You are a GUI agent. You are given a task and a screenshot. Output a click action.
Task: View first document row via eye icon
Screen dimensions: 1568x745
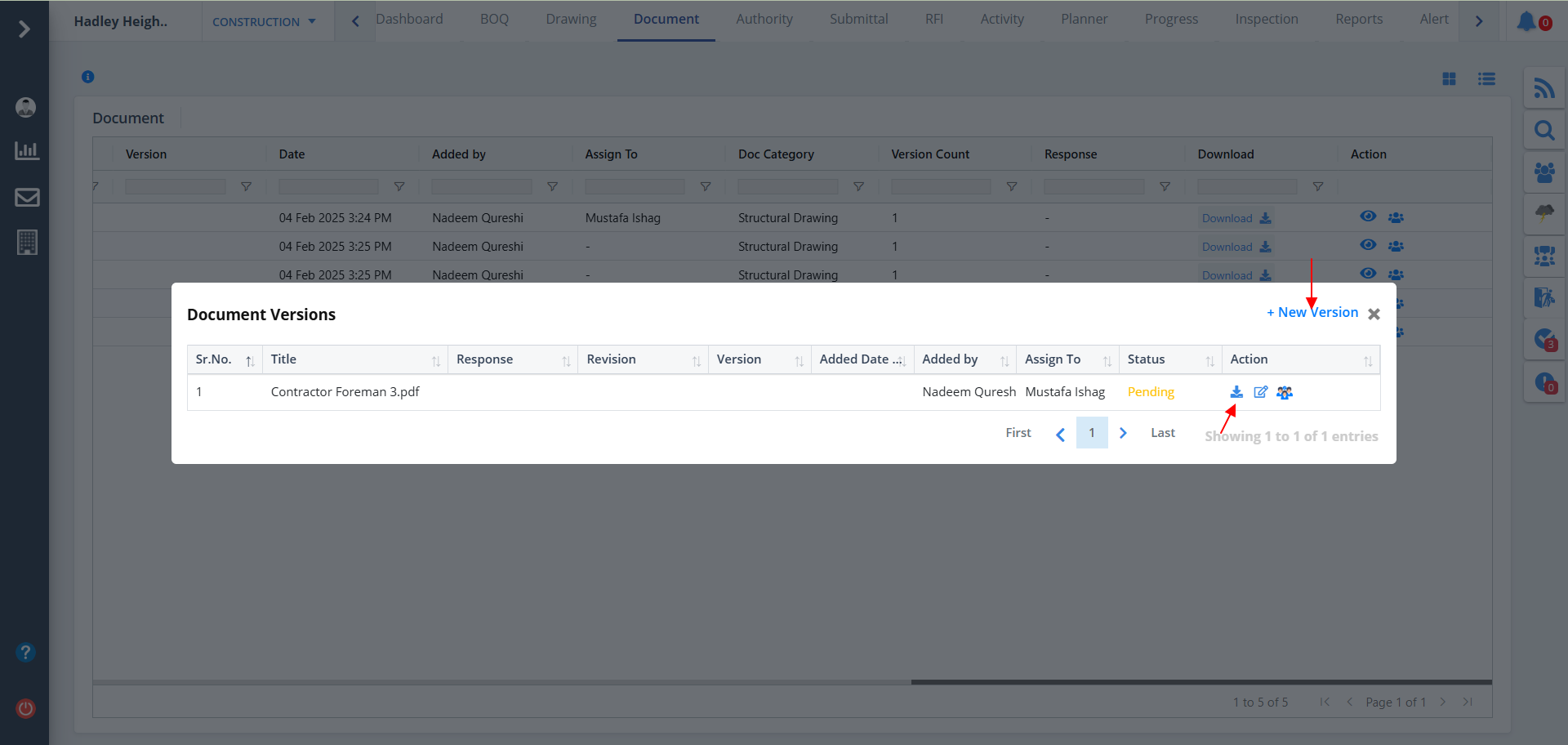1368,216
